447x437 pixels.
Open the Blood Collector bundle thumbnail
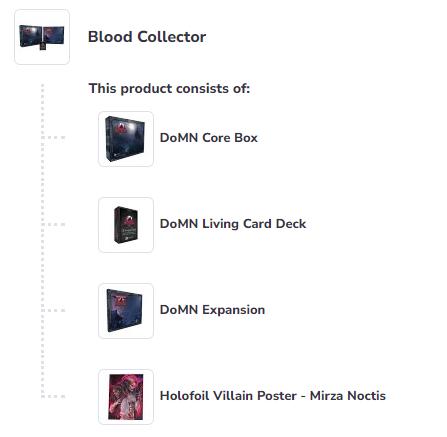(42, 37)
